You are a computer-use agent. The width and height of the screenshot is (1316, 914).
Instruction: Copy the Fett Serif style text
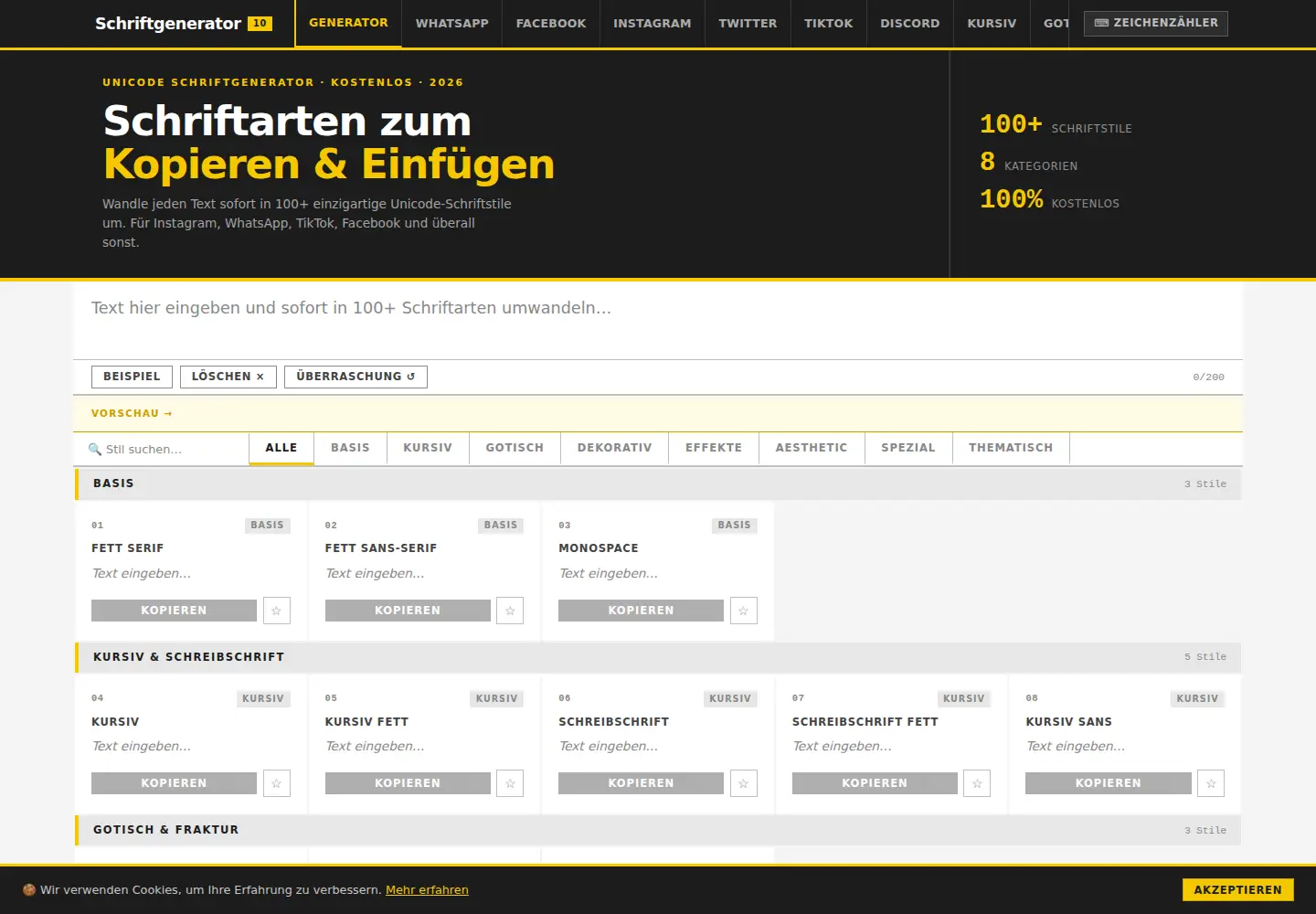pyautogui.click(x=174, y=611)
